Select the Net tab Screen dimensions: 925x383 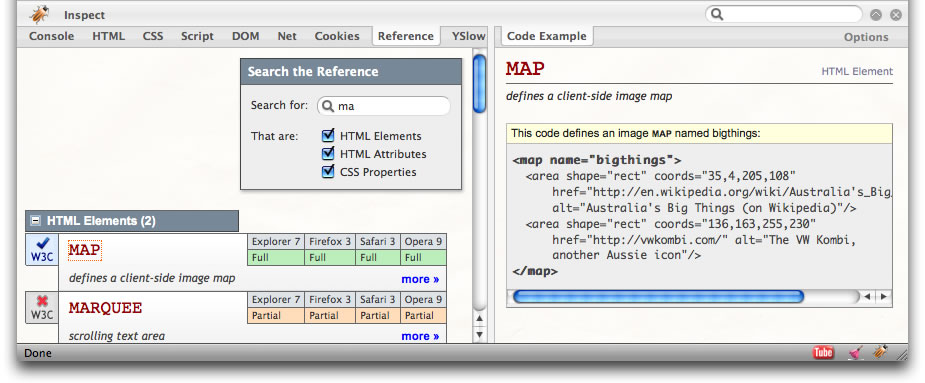click(287, 36)
